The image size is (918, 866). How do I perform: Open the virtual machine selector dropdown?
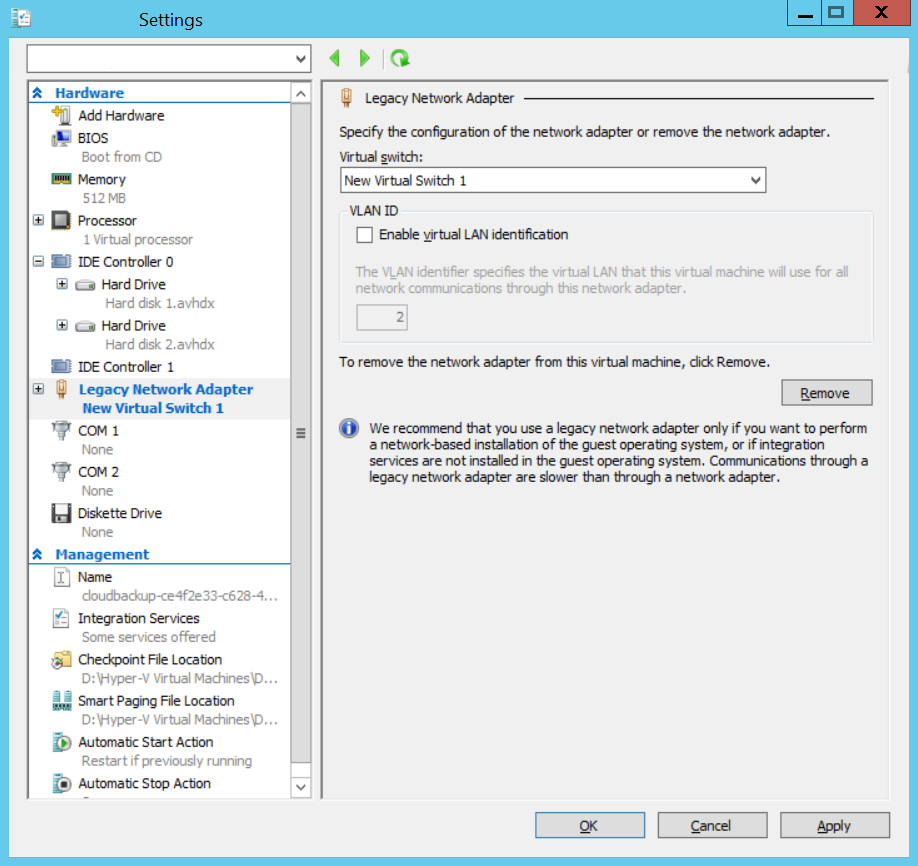tap(169, 59)
